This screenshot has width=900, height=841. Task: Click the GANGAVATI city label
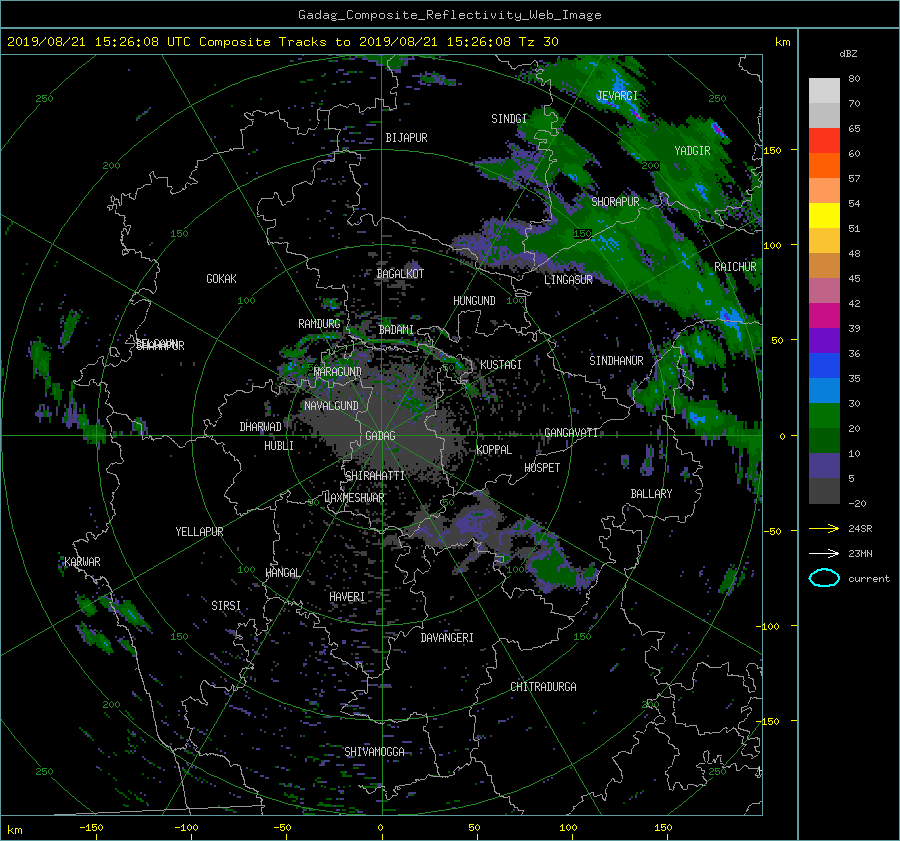pos(571,433)
